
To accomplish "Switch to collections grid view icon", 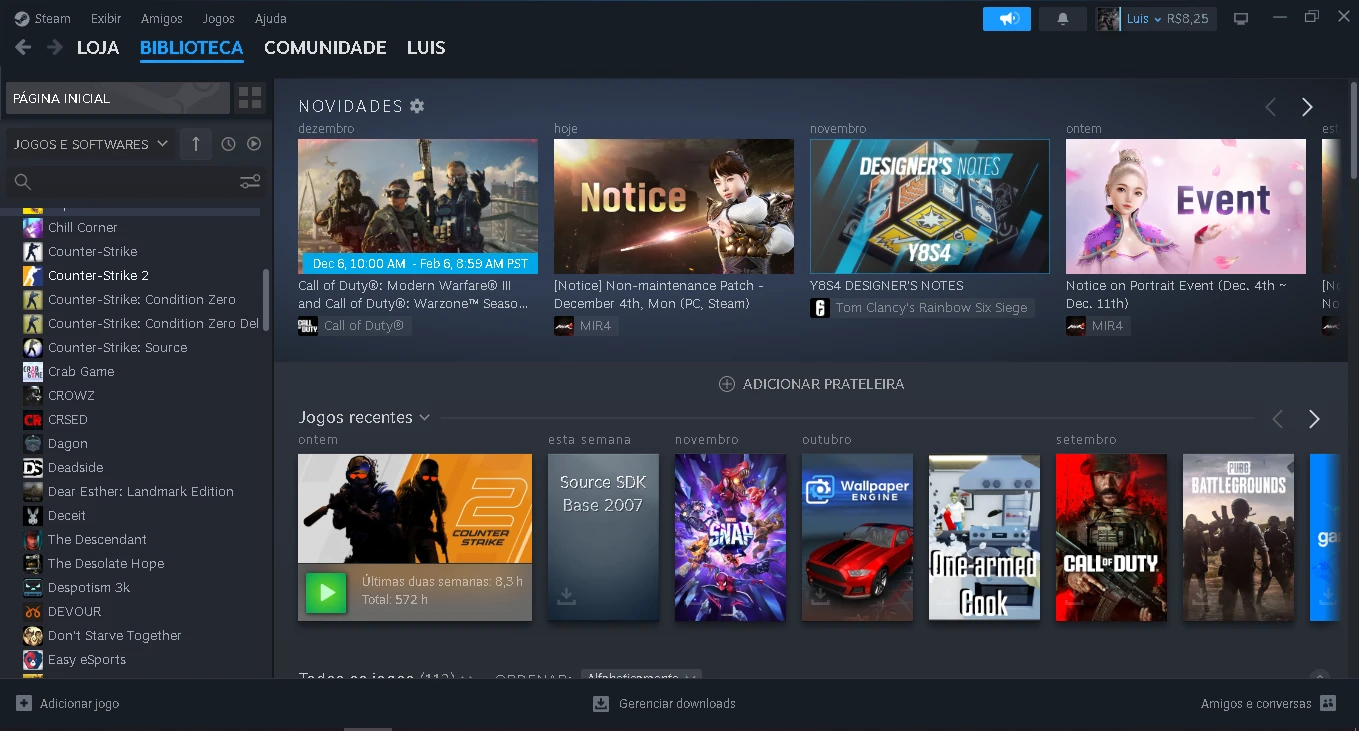I will click(x=250, y=98).
